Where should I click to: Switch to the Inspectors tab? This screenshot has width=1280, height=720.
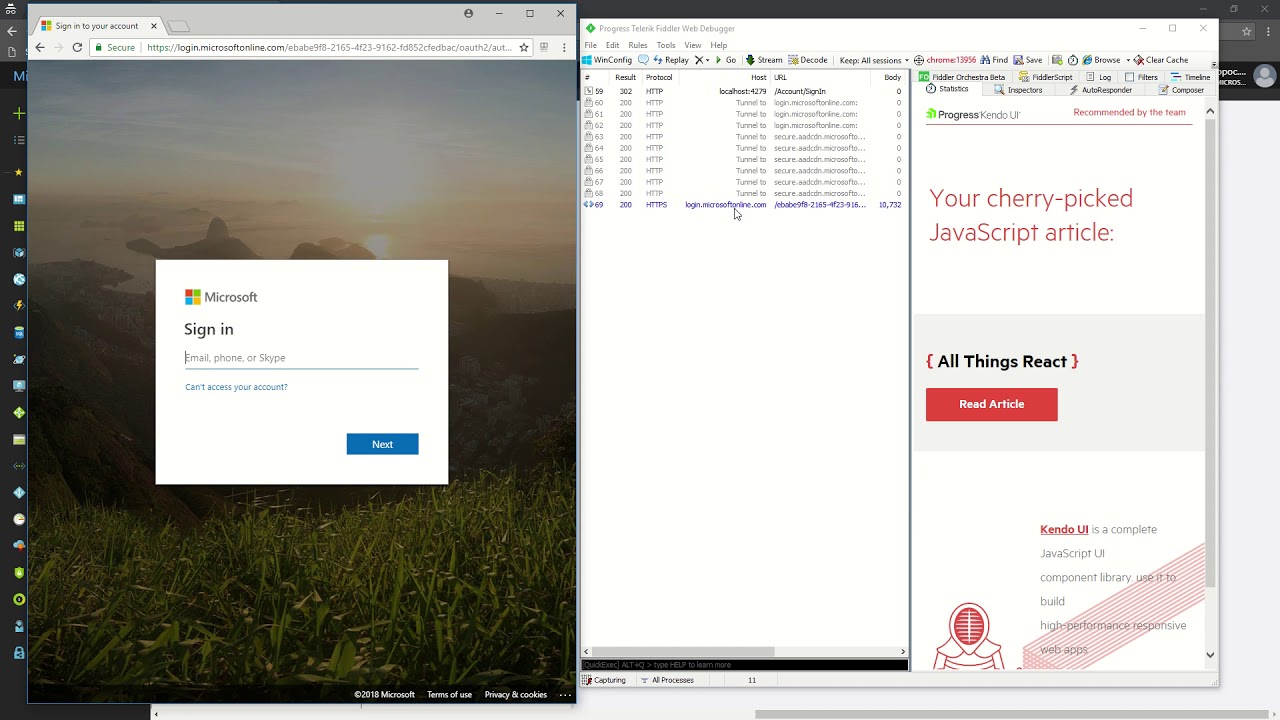(1018, 90)
